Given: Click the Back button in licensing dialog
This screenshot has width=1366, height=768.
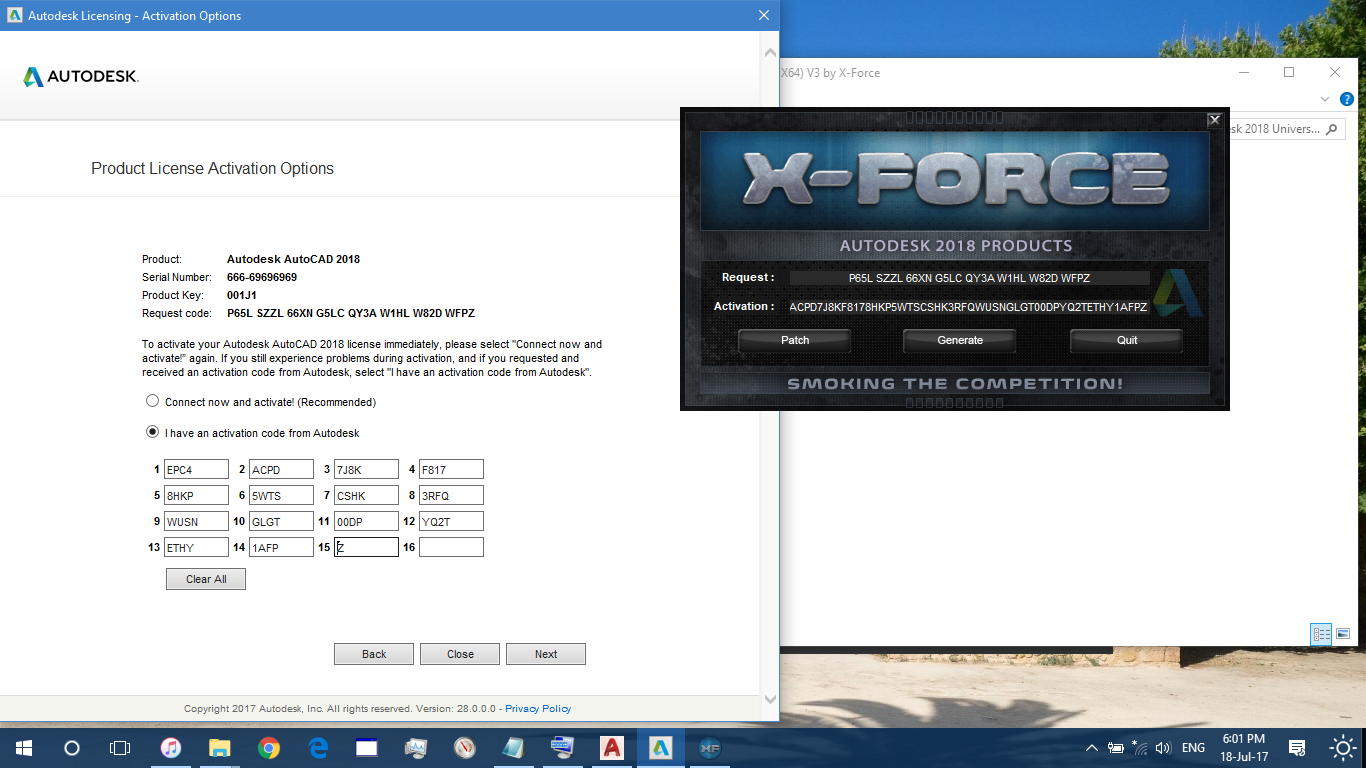Looking at the screenshot, I should (x=374, y=654).
